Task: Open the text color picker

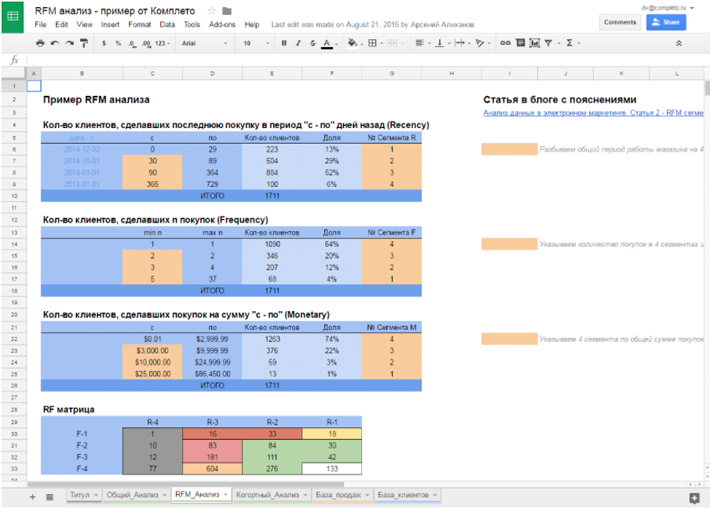Action: [329, 43]
